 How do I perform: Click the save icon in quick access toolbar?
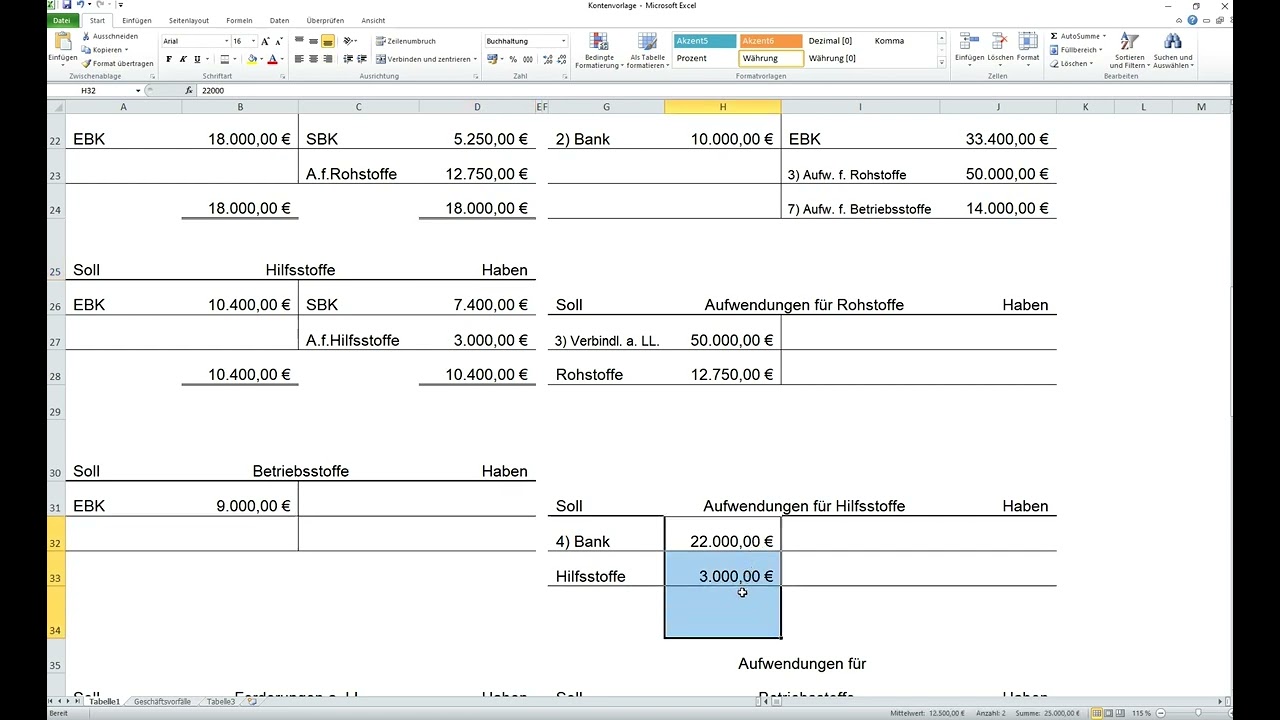pyautogui.click(x=67, y=5)
